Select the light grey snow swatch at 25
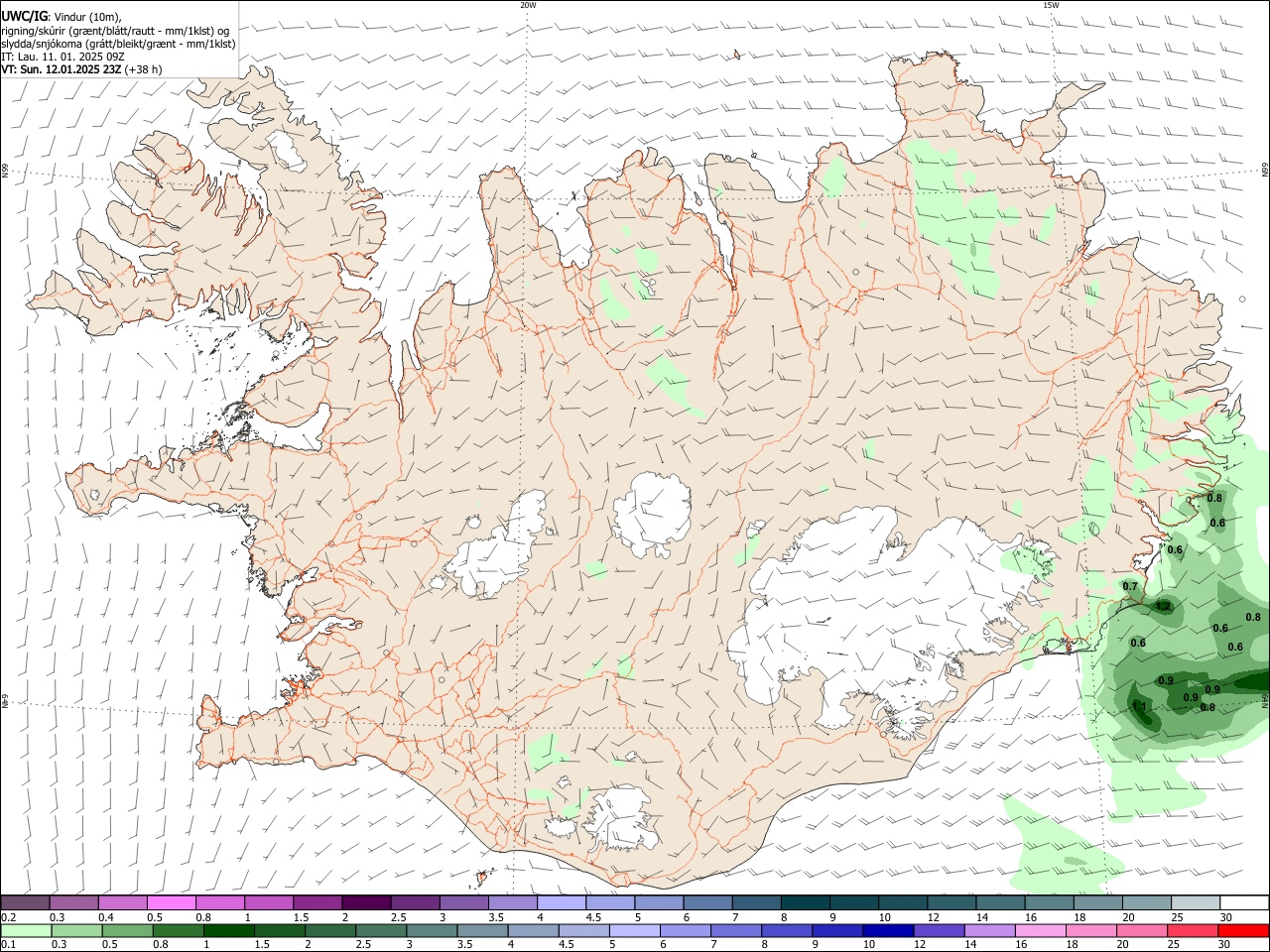The image size is (1270, 952). click(1196, 902)
